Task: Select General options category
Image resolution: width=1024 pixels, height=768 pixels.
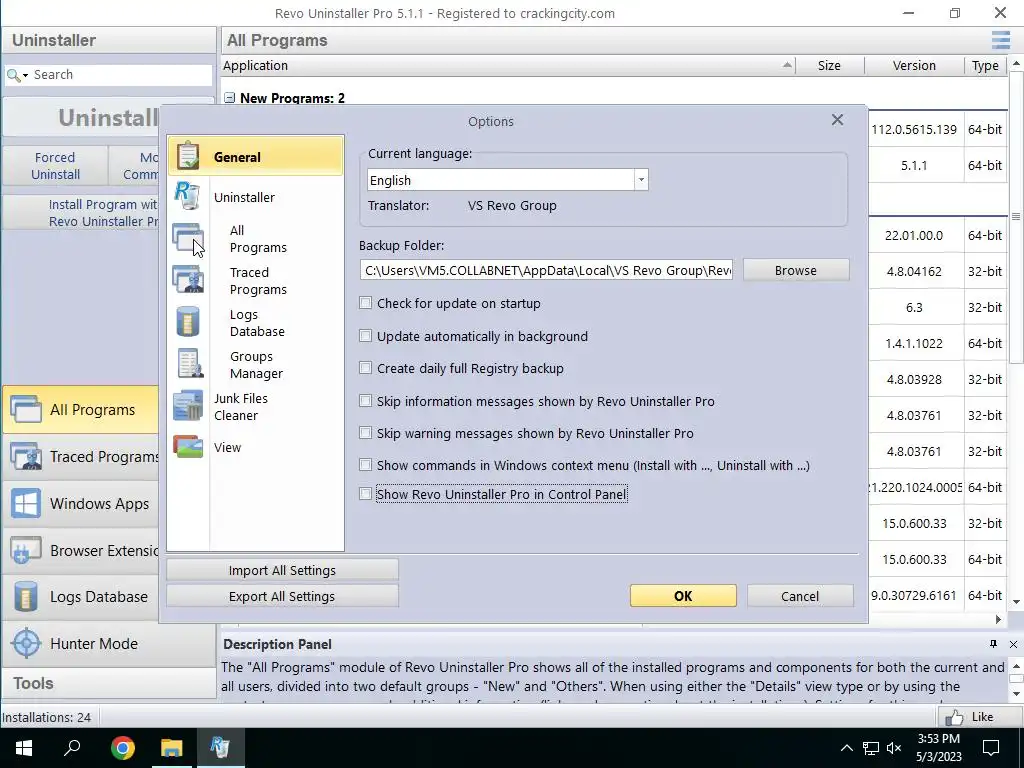Action: (x=255, y=156)
